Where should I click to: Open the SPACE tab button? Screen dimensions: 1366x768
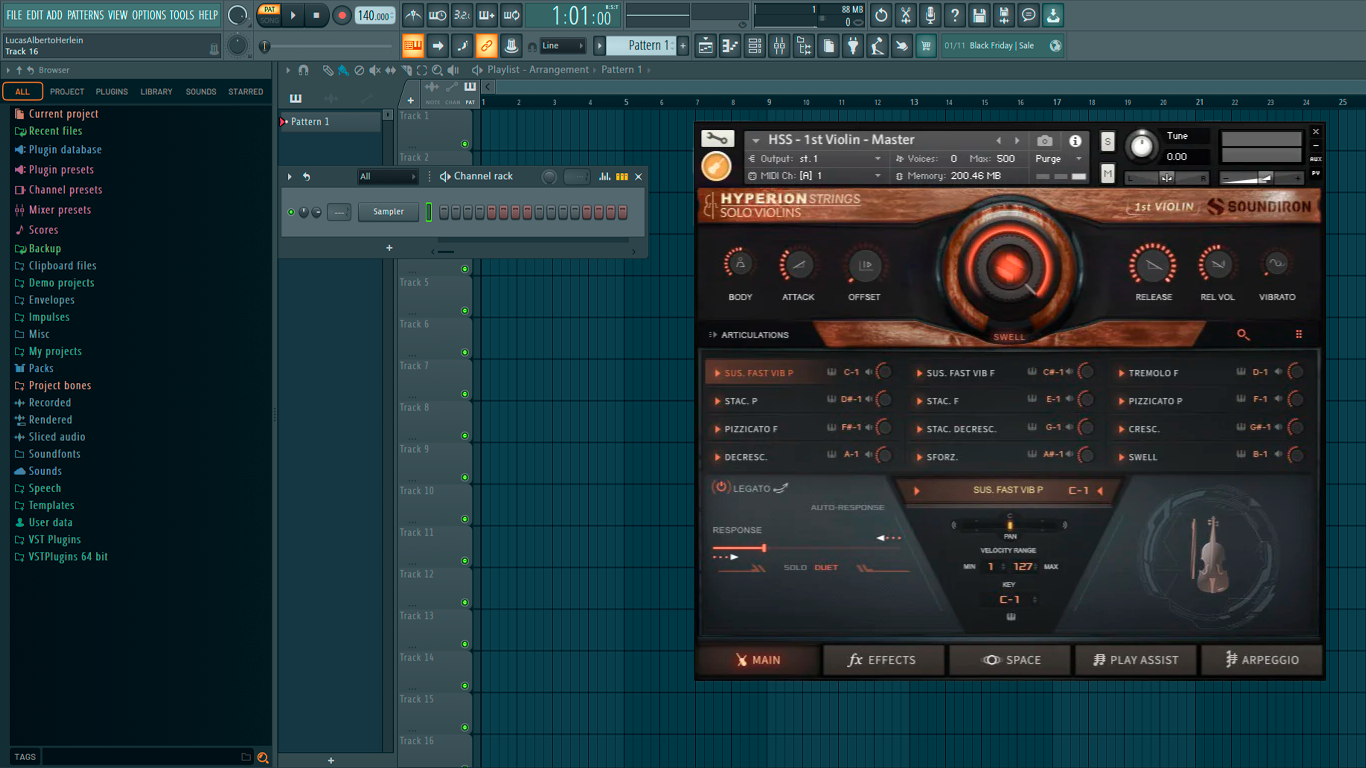click(x=1008, y=660)
